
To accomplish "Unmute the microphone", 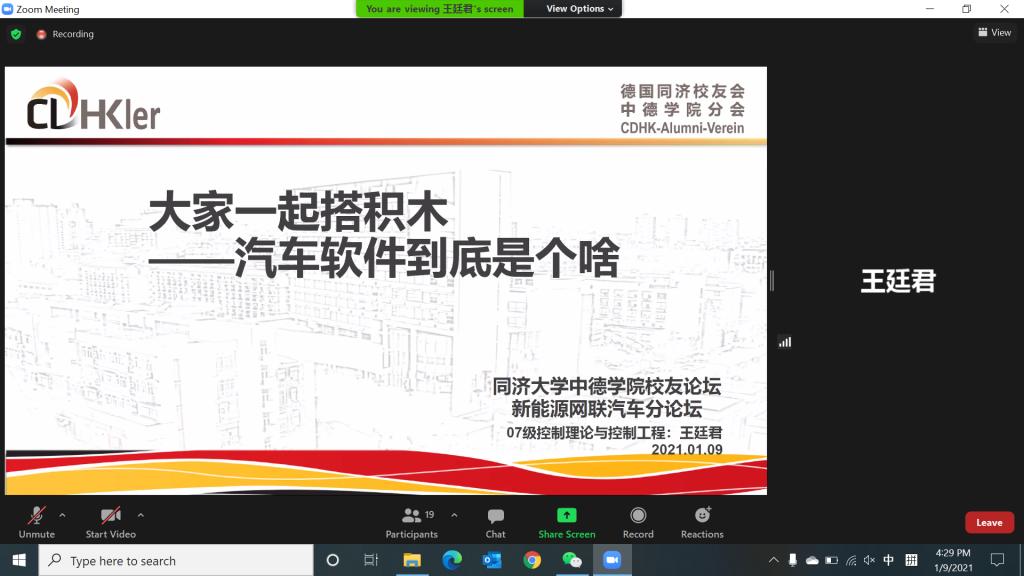I will [x=37, y=522].
